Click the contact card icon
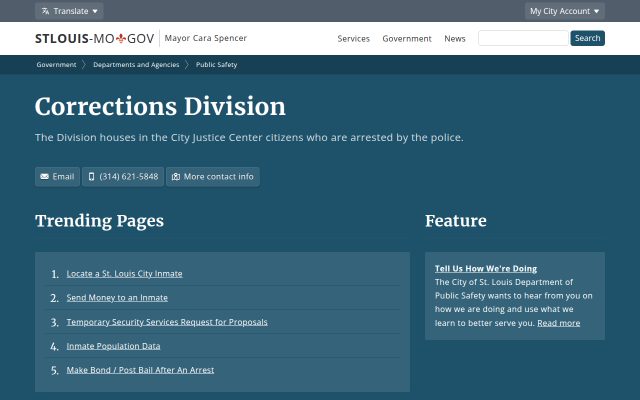The height and width of the screenshot is (400, 640). tap(176, 176)
